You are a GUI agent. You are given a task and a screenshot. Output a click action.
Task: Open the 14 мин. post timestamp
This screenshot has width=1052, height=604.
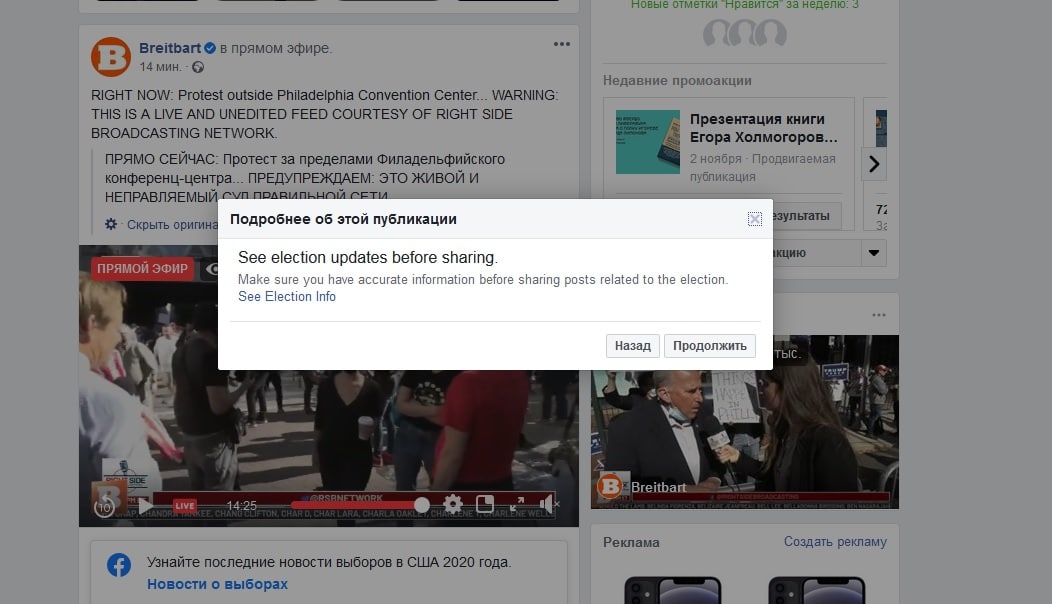coord(160,67)
